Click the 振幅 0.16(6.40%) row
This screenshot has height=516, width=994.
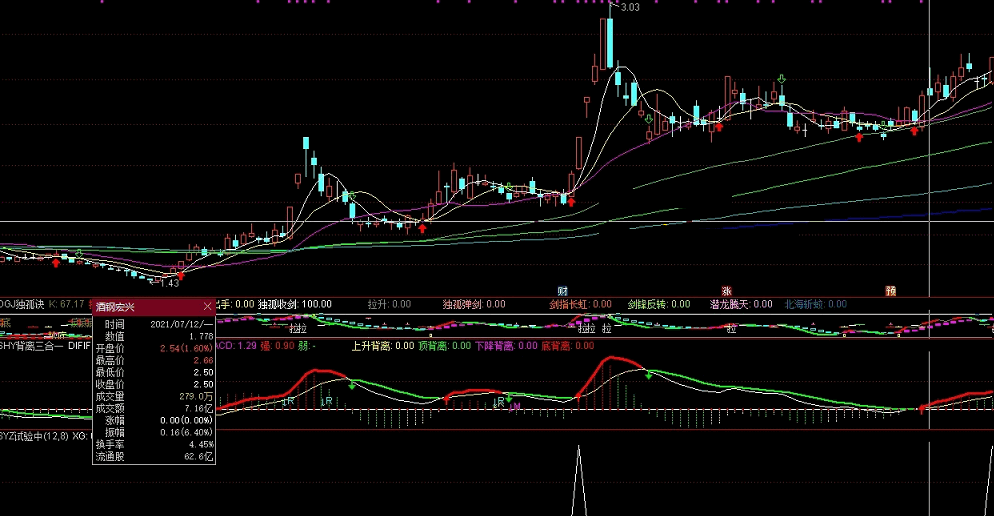coord(154,432)
